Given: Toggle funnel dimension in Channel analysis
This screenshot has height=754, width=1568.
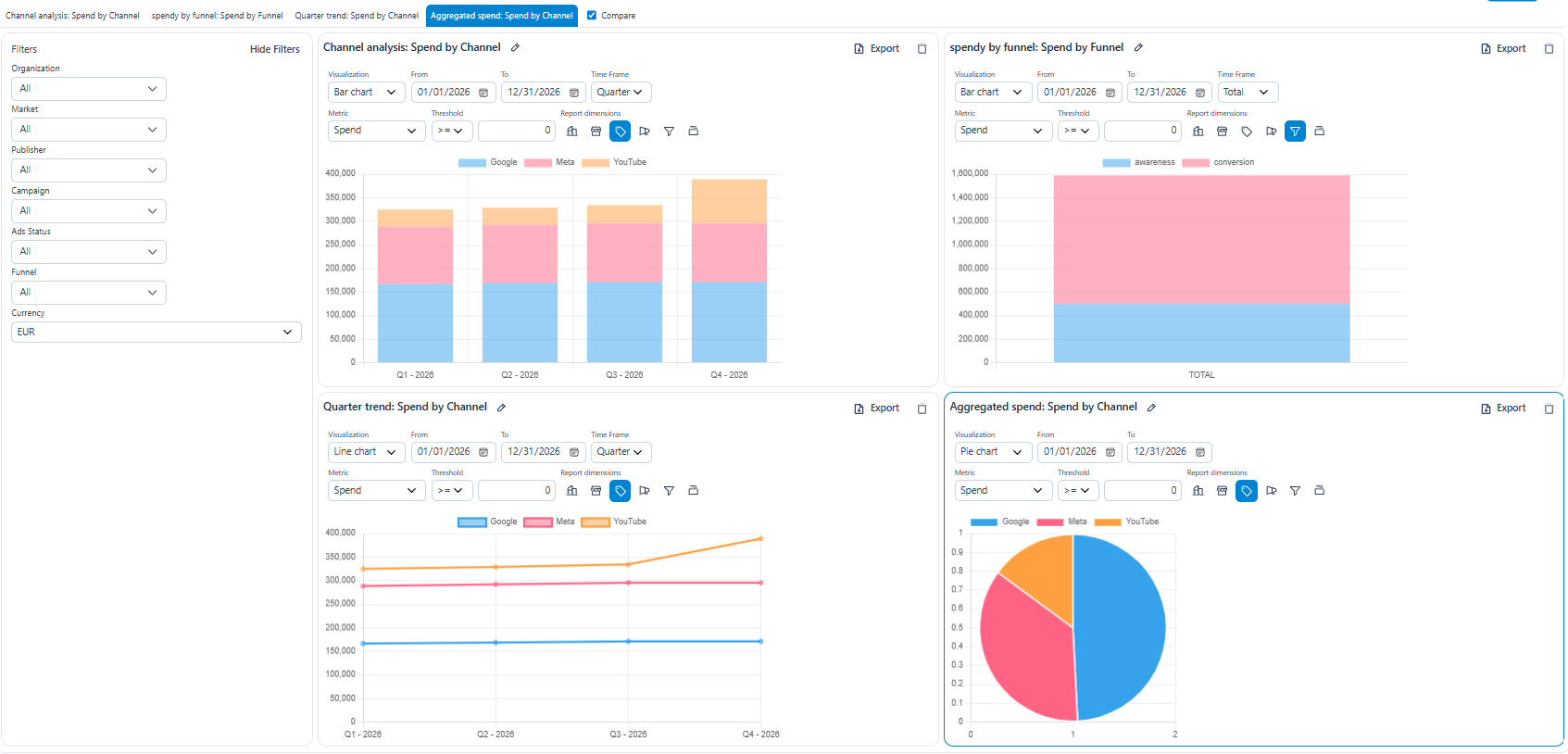Looking at the screenshot, I should [x=669, y=132].
